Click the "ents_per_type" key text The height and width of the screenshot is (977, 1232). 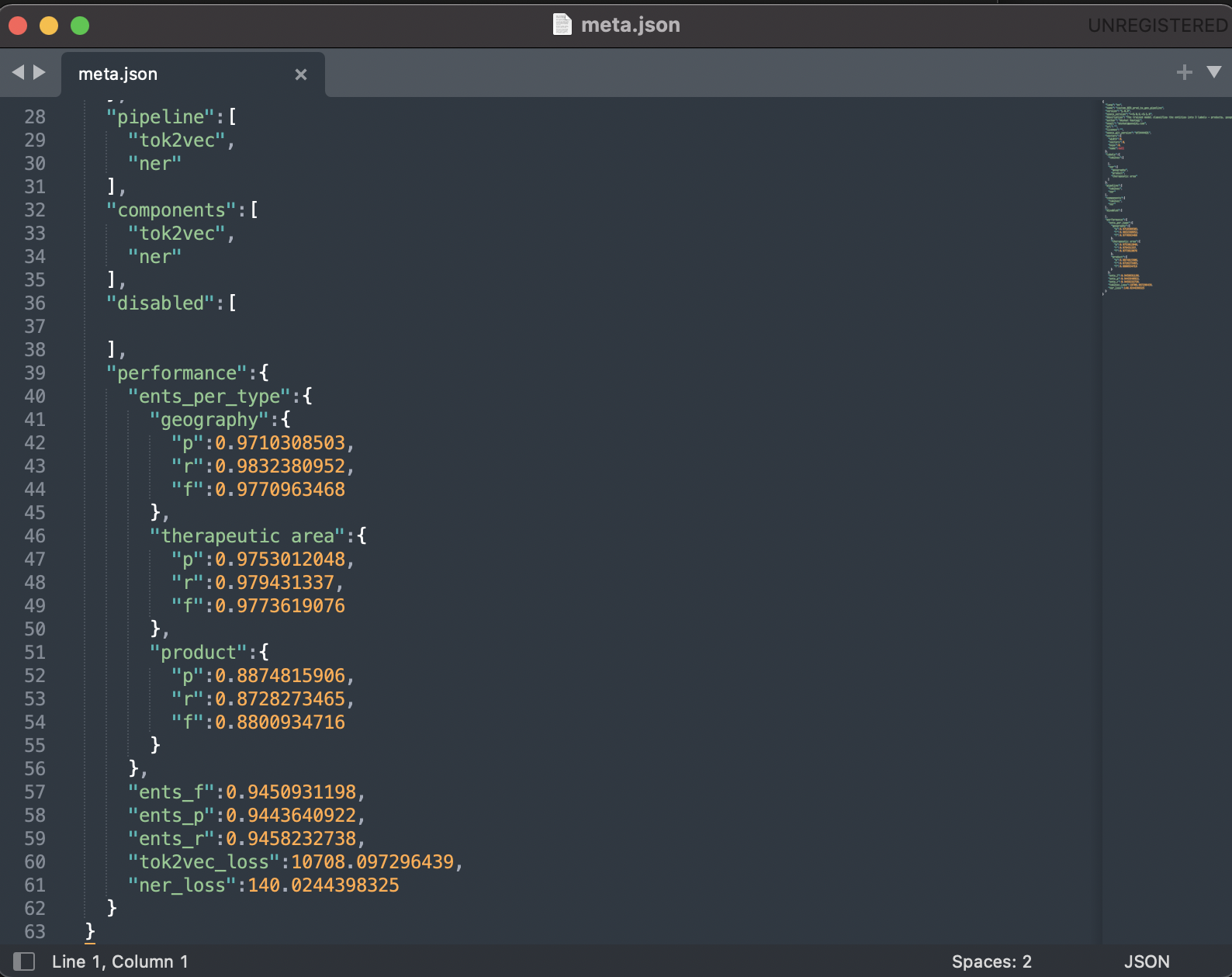click(209, 397)
